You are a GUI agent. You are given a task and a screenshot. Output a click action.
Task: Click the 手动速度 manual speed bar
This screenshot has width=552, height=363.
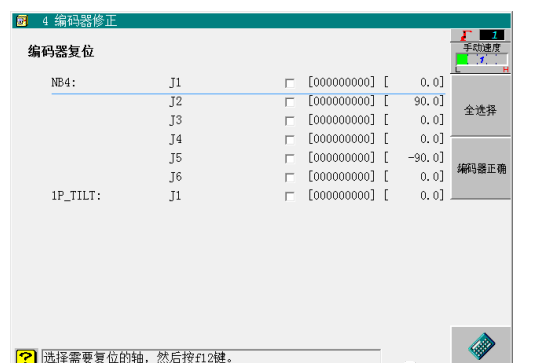481,60
